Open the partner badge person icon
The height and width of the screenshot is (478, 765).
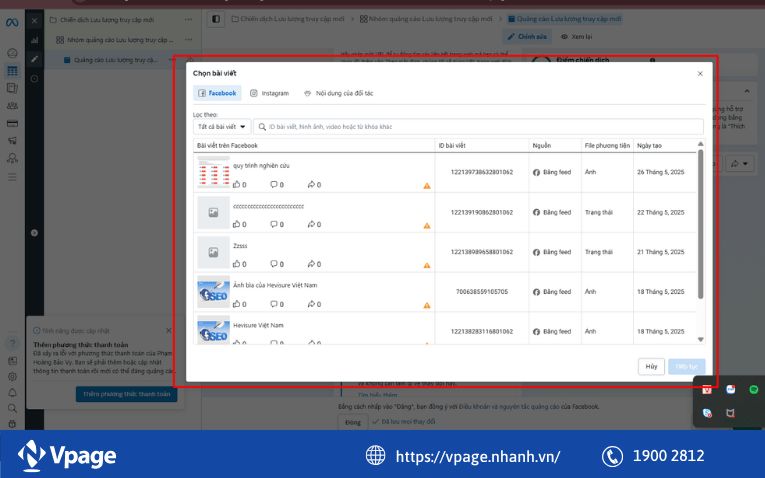click(12, 158)
